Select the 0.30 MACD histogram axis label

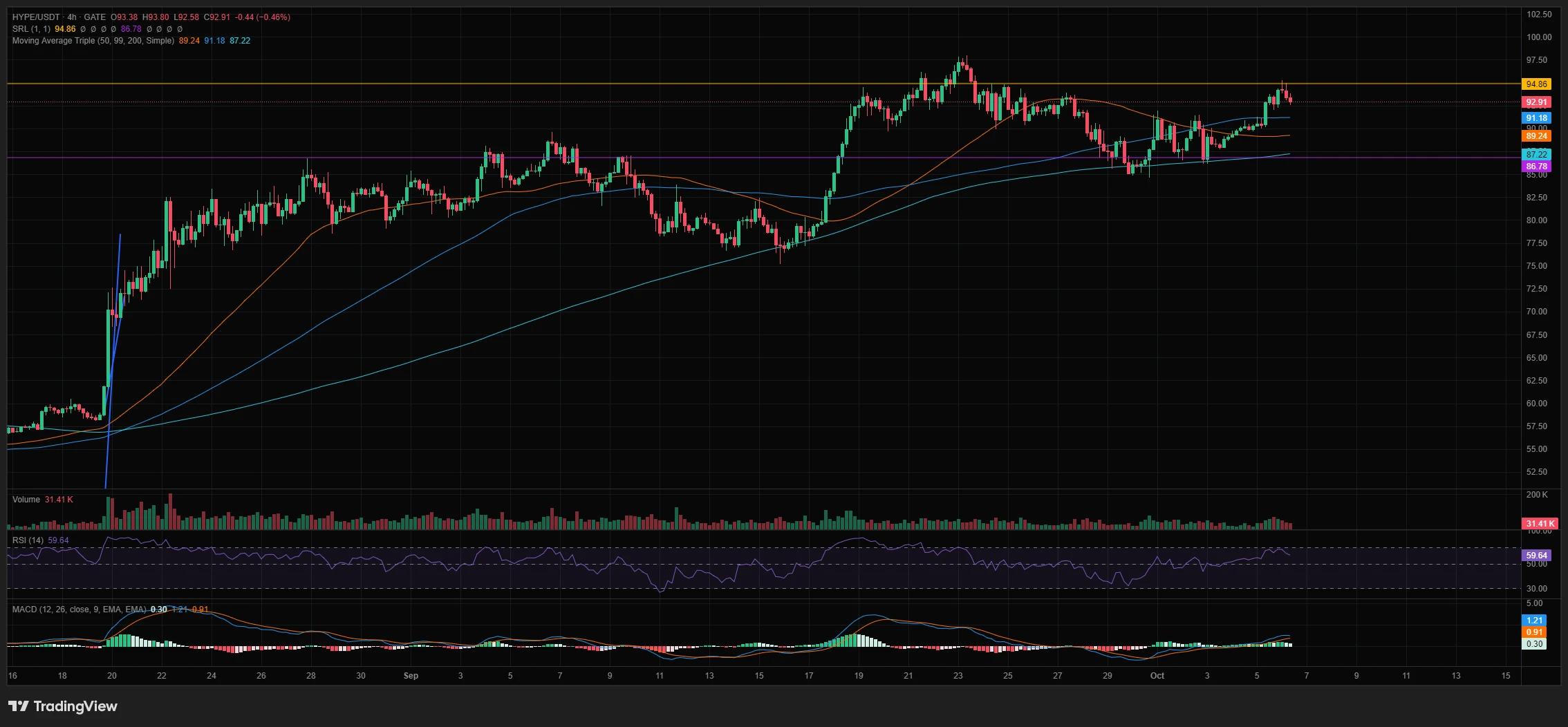click(x=1534, y=644)
